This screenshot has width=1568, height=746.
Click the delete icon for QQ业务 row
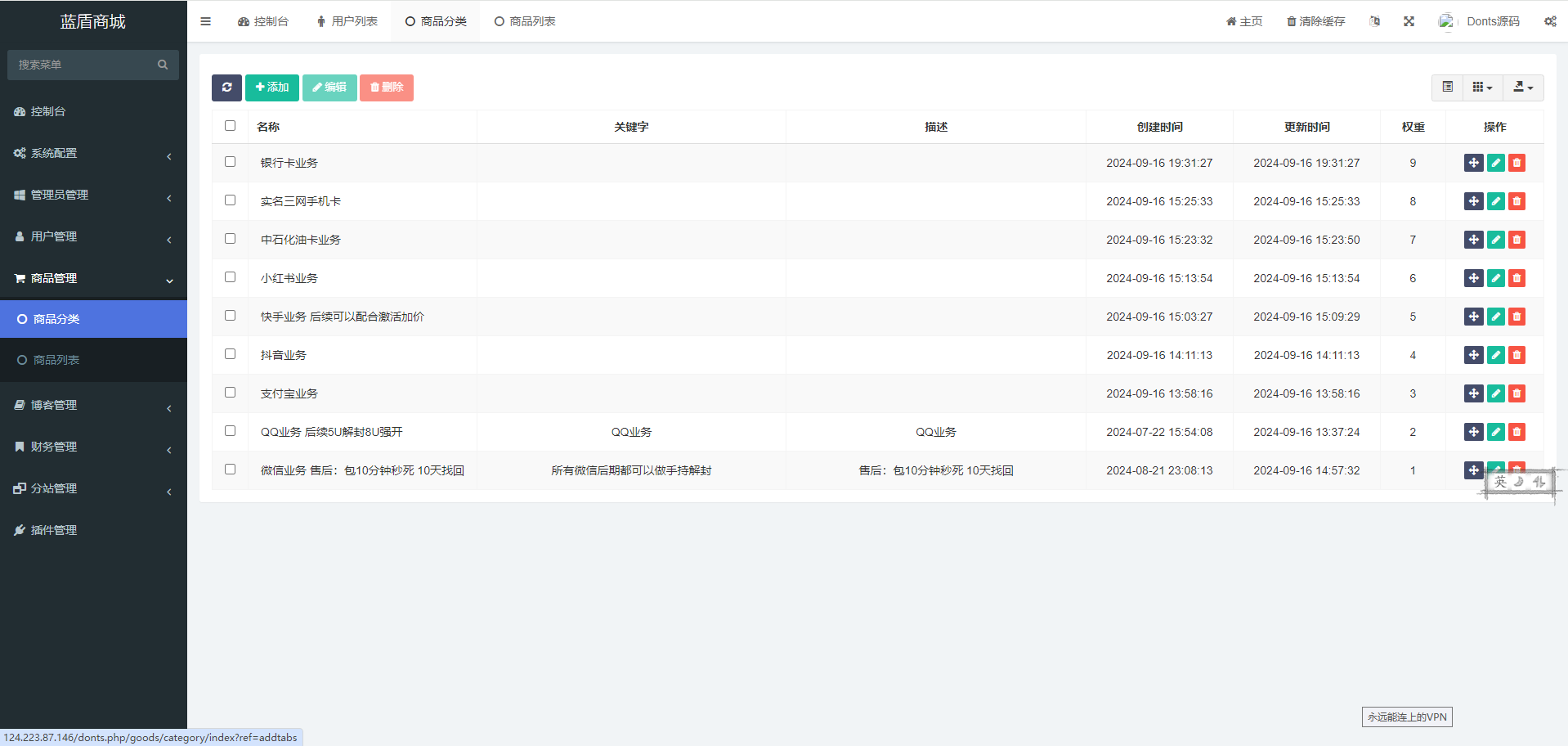[x=1517, y=432]
